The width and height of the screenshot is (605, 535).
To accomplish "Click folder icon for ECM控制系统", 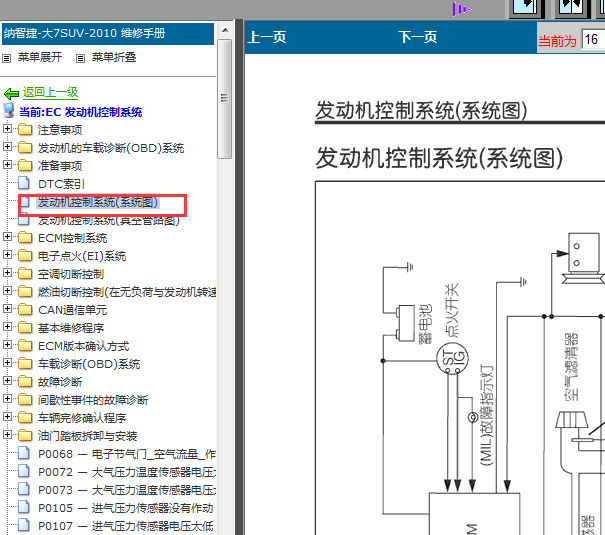I will click(25, 238).
